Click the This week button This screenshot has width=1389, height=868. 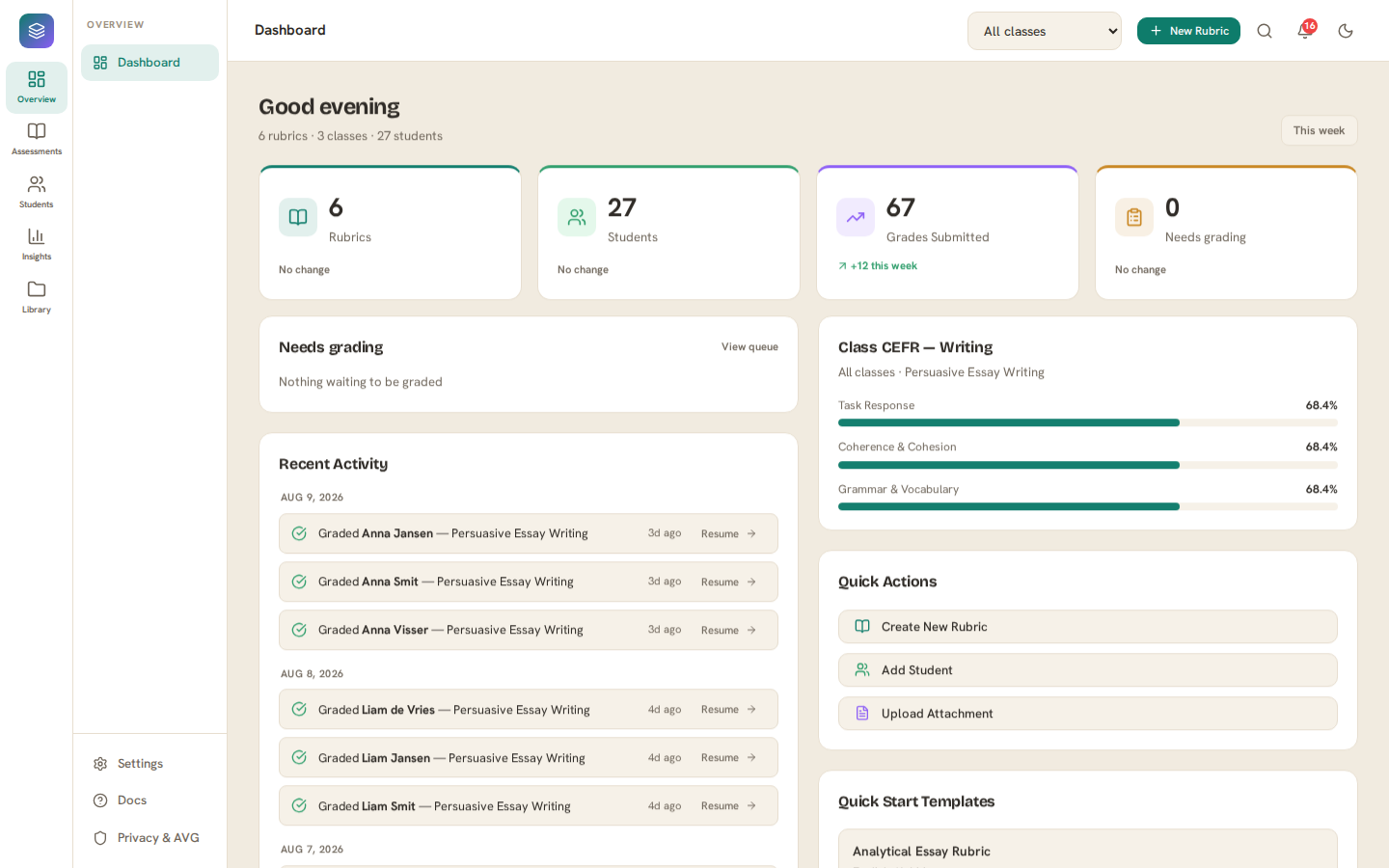pos(1319,130)
